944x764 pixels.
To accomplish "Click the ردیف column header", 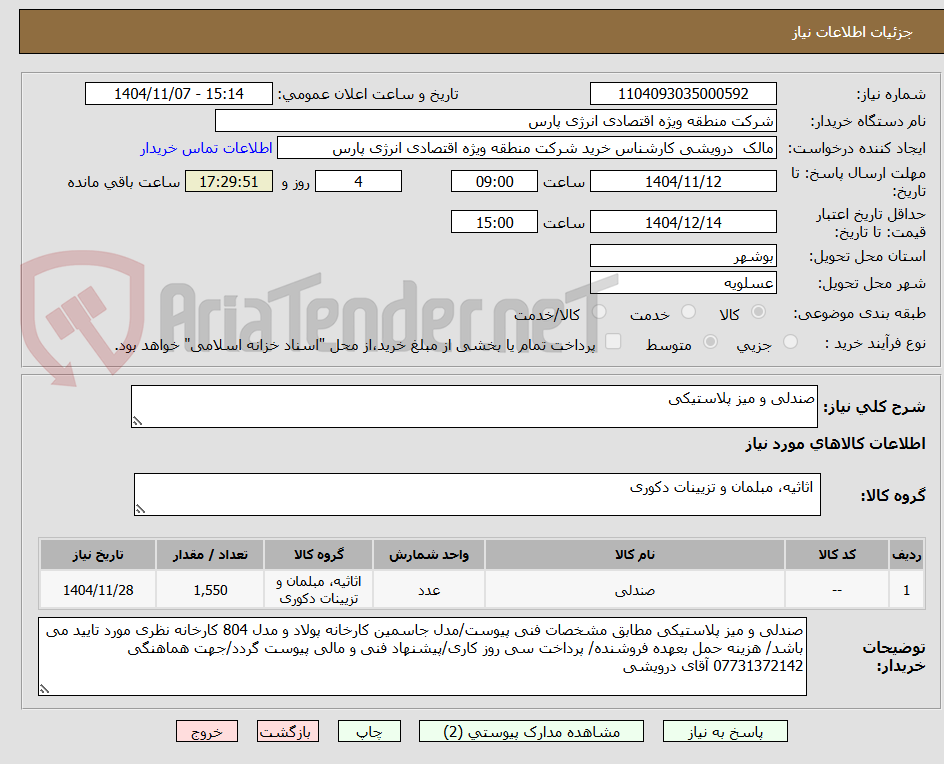I will [907, 554].
